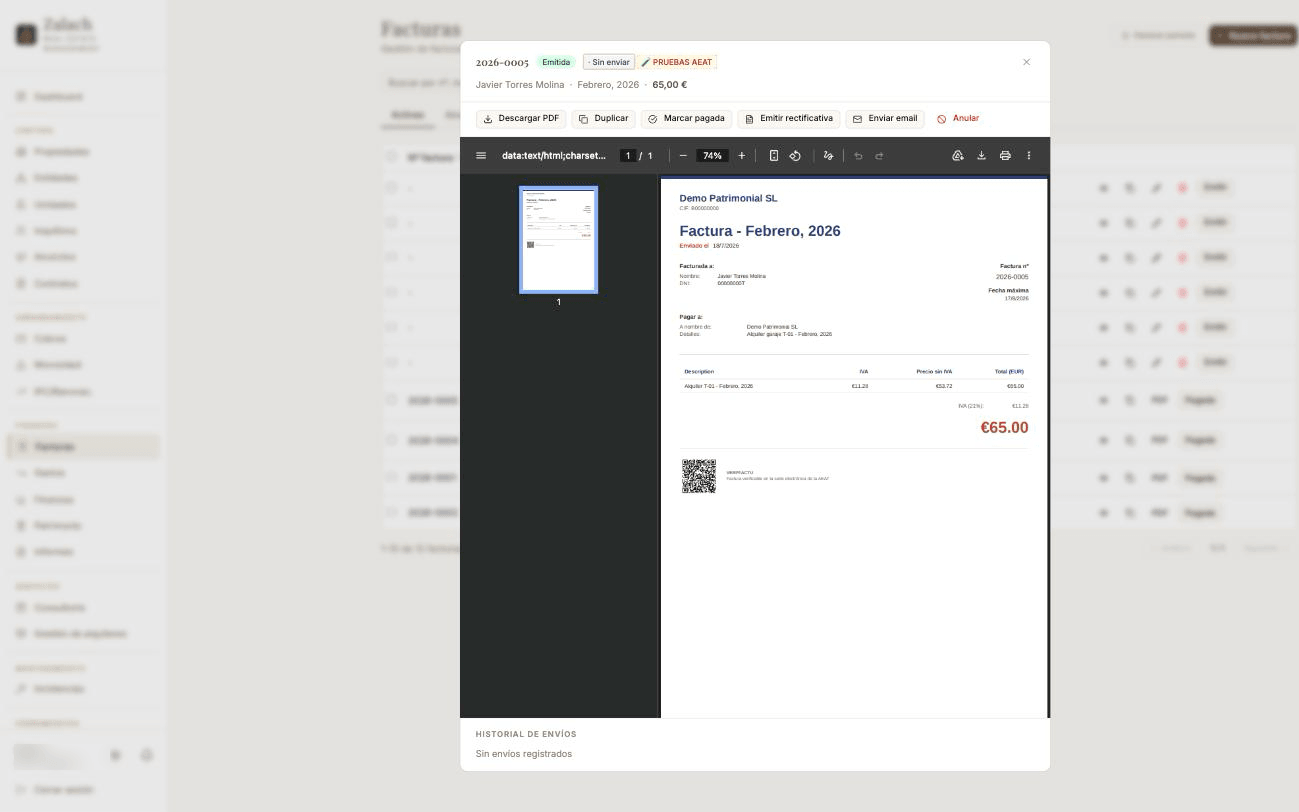Screen dimensions: 1299x812
Task: Cancel the invoice with Anular
Action: click(958, 118)
